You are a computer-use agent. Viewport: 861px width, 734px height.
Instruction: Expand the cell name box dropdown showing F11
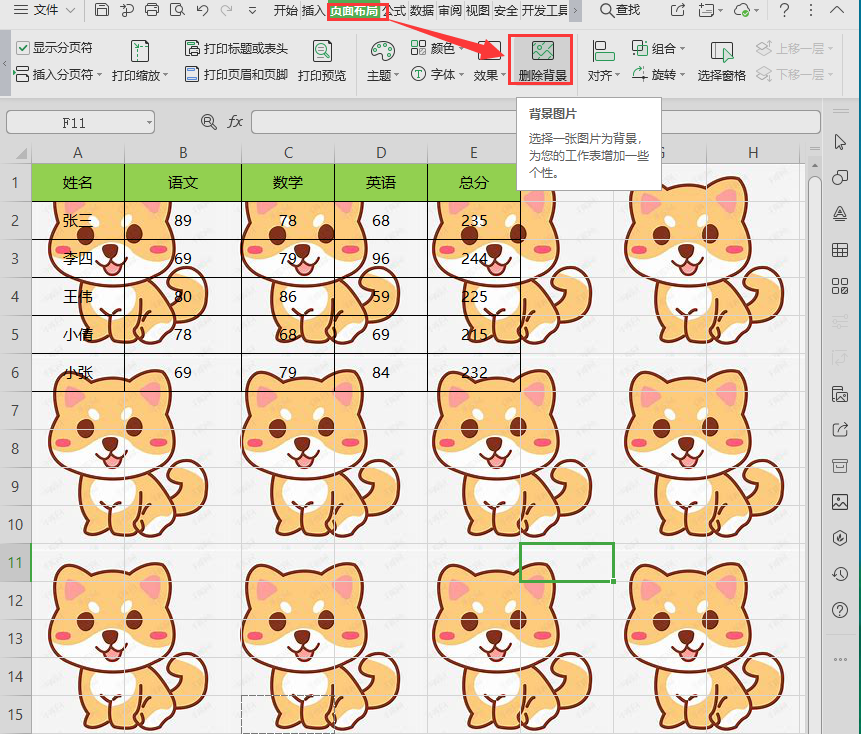coord(149,122)
